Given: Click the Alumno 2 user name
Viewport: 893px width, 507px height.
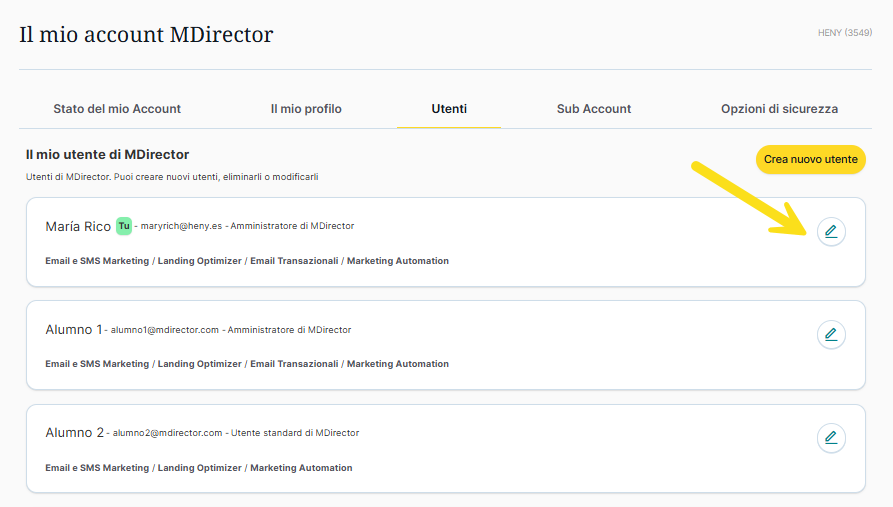Looking at the screenshot, I should (74, 433).
